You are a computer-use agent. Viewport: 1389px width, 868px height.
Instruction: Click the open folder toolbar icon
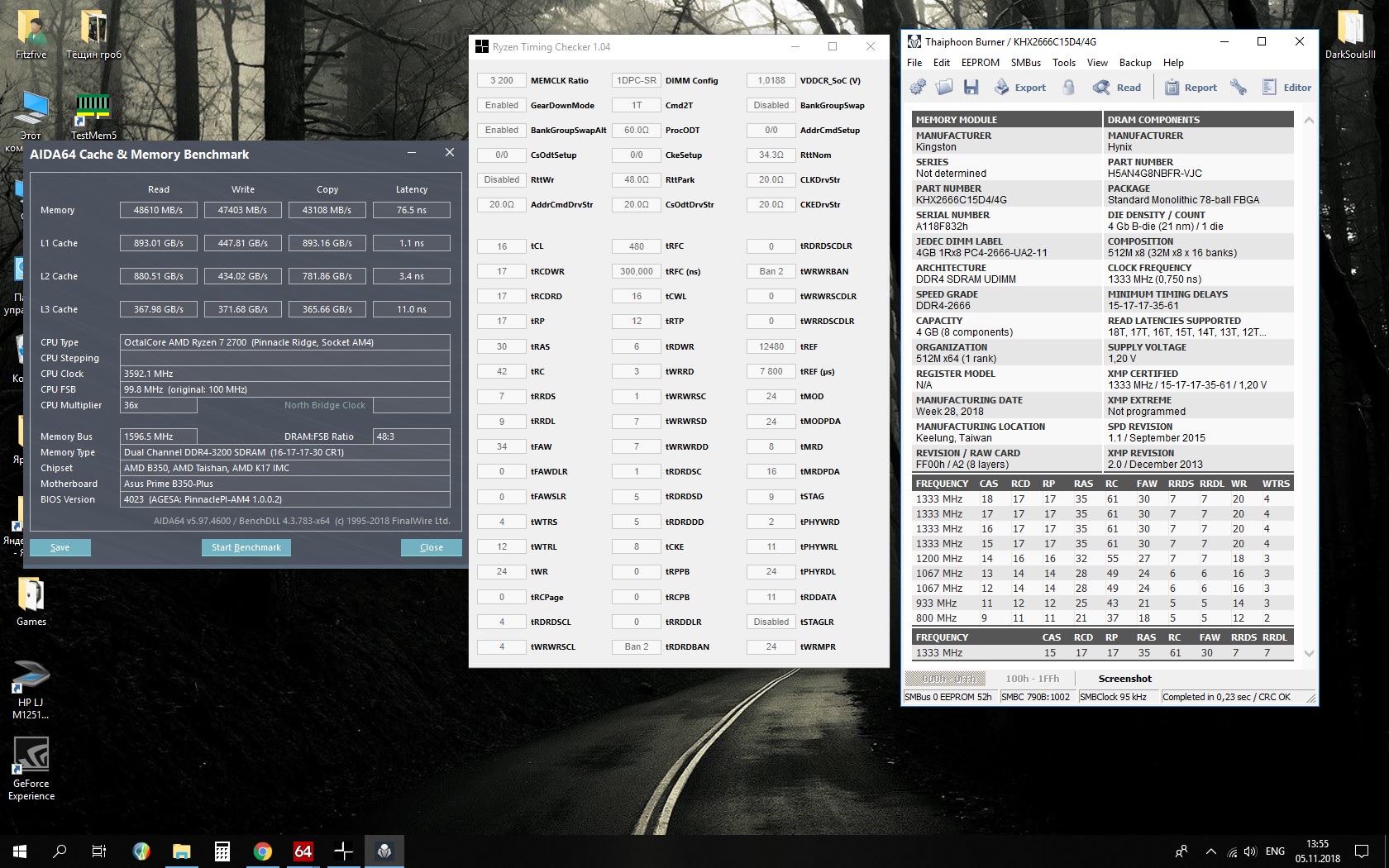tap(945, 88)
